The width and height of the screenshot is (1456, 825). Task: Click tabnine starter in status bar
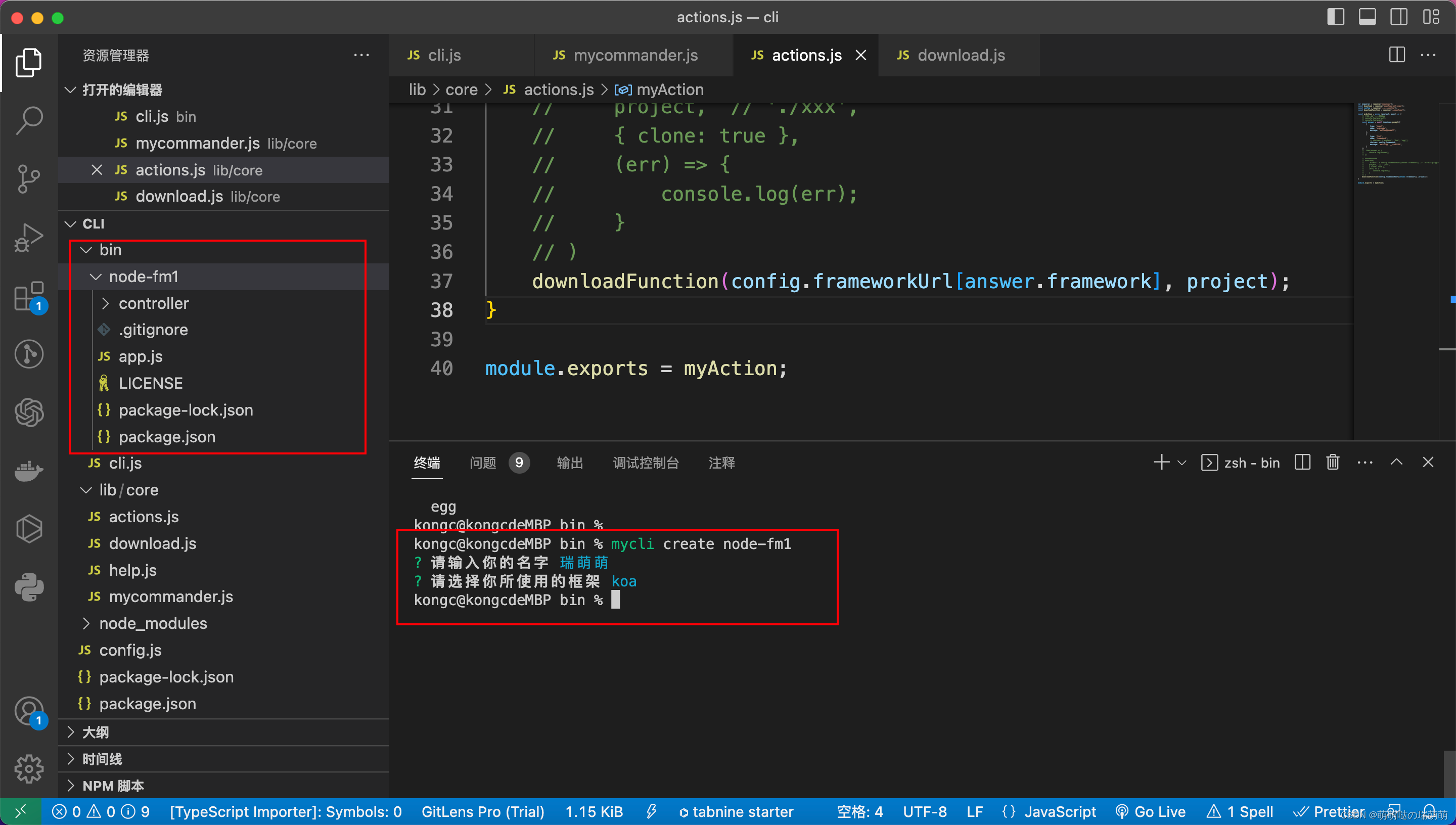click(x=736, y=811)
